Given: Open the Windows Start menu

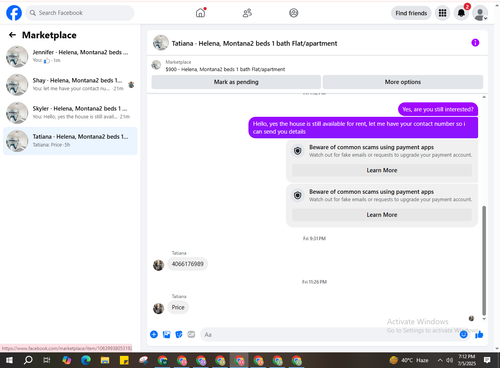Looking at the screenshot, I should [9, 360].
